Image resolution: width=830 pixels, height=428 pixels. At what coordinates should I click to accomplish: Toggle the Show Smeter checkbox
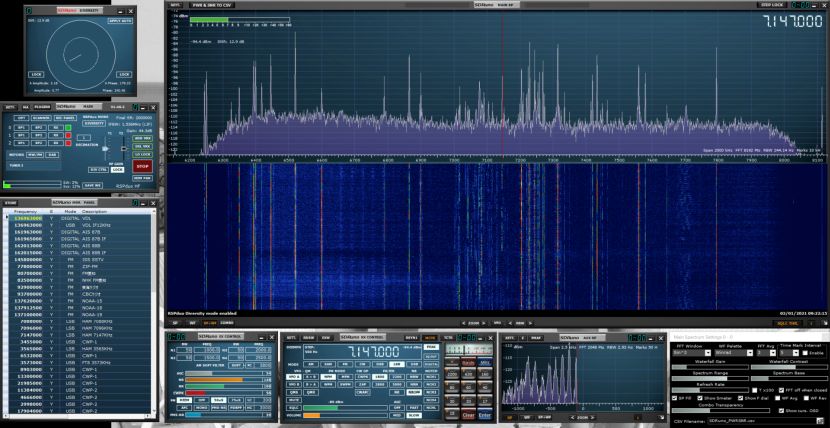(x=700, y=398)
